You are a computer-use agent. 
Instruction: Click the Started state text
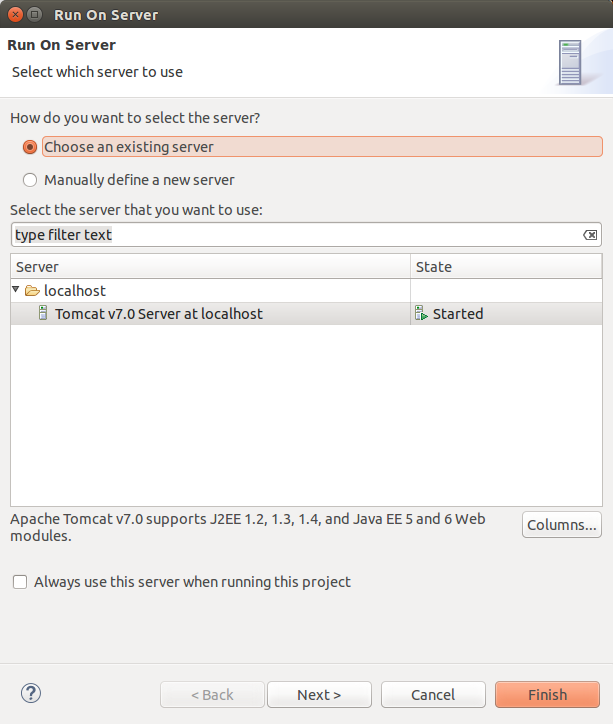coord(458,314)
